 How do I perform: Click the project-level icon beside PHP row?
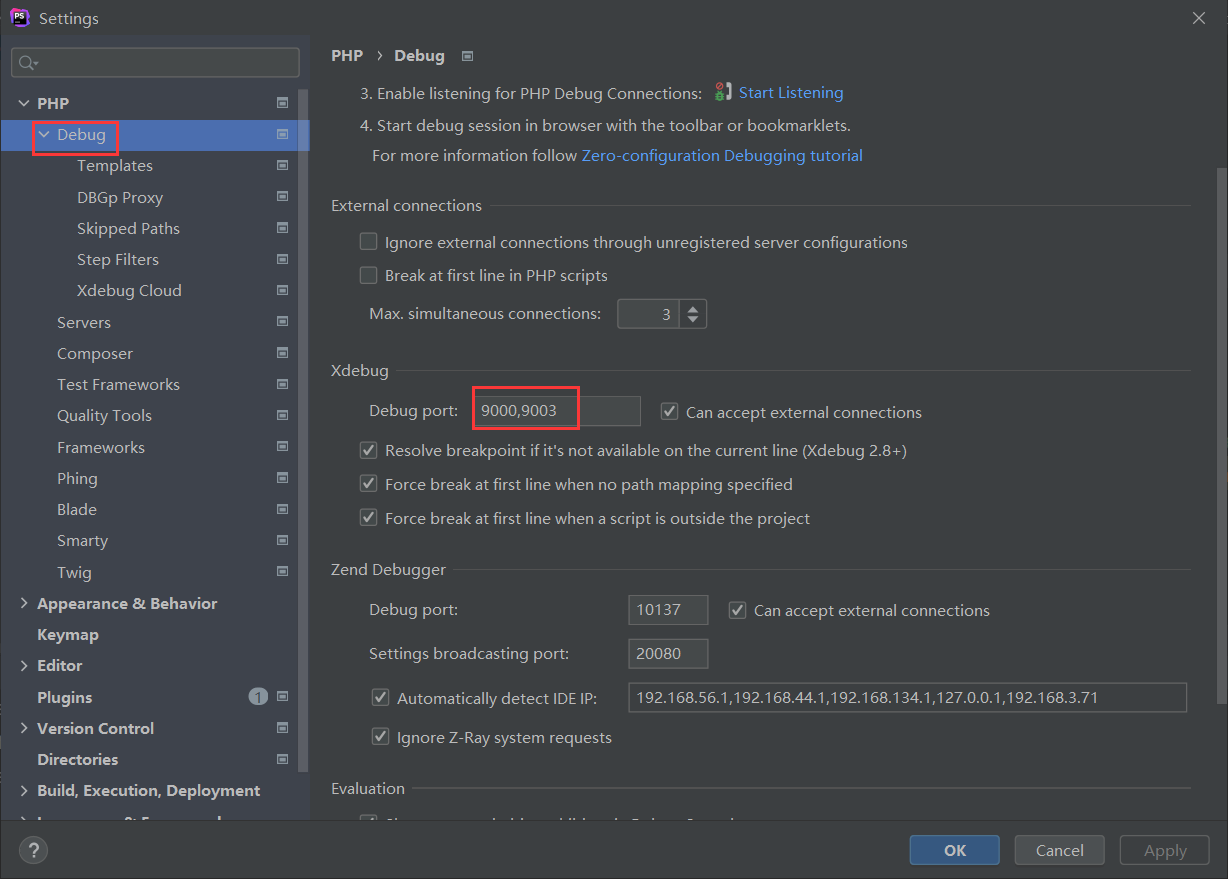pyautogui.click(x=282, y=103)
